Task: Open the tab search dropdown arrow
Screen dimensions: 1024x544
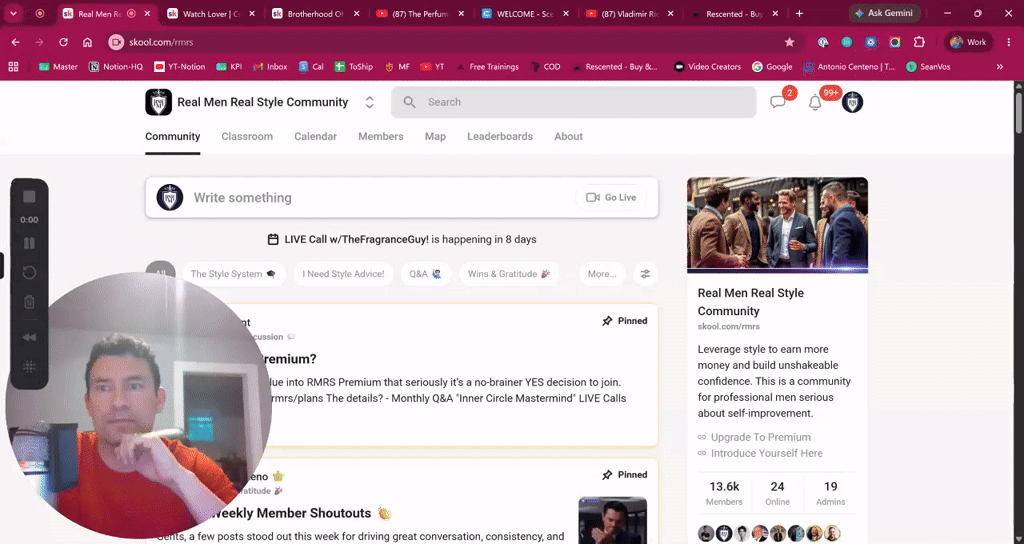Action: [13, 13]
